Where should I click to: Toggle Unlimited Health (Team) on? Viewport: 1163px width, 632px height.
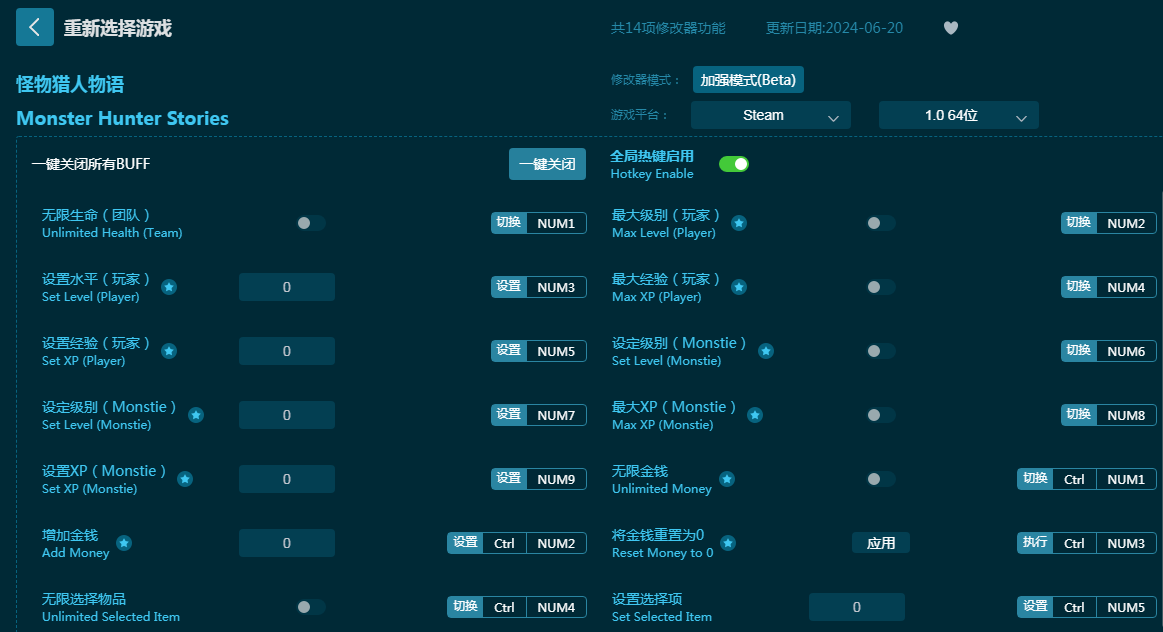tap(311, 223)
